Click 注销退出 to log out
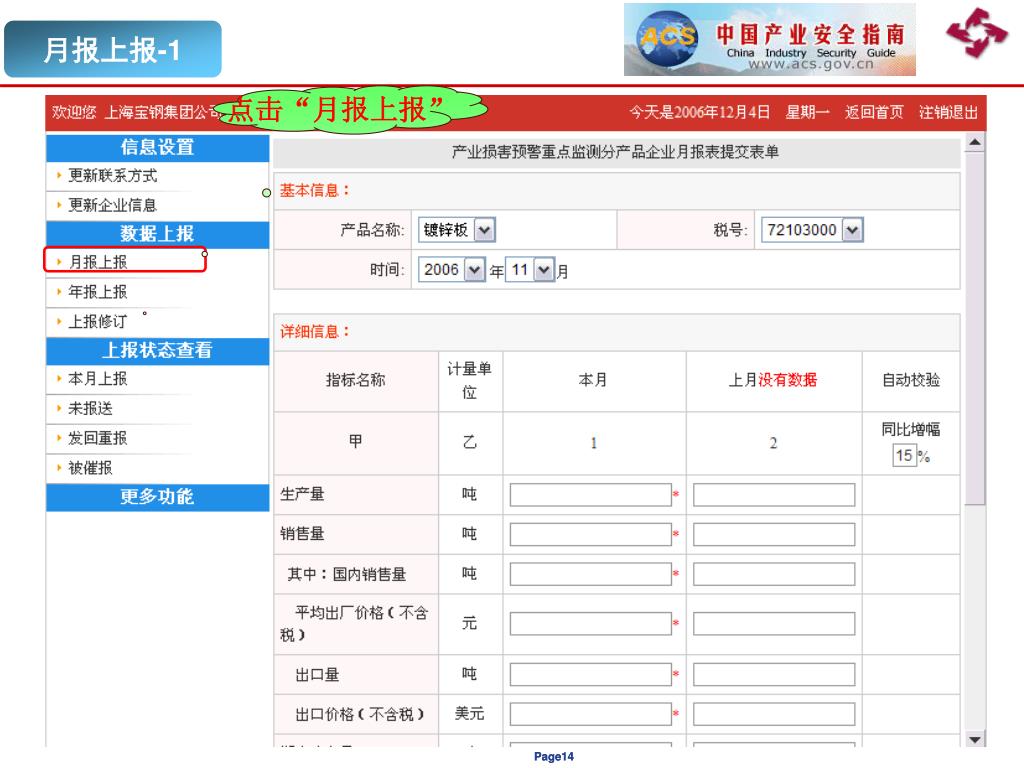This screenshot has height=768, width=1024. click(948, 112)
